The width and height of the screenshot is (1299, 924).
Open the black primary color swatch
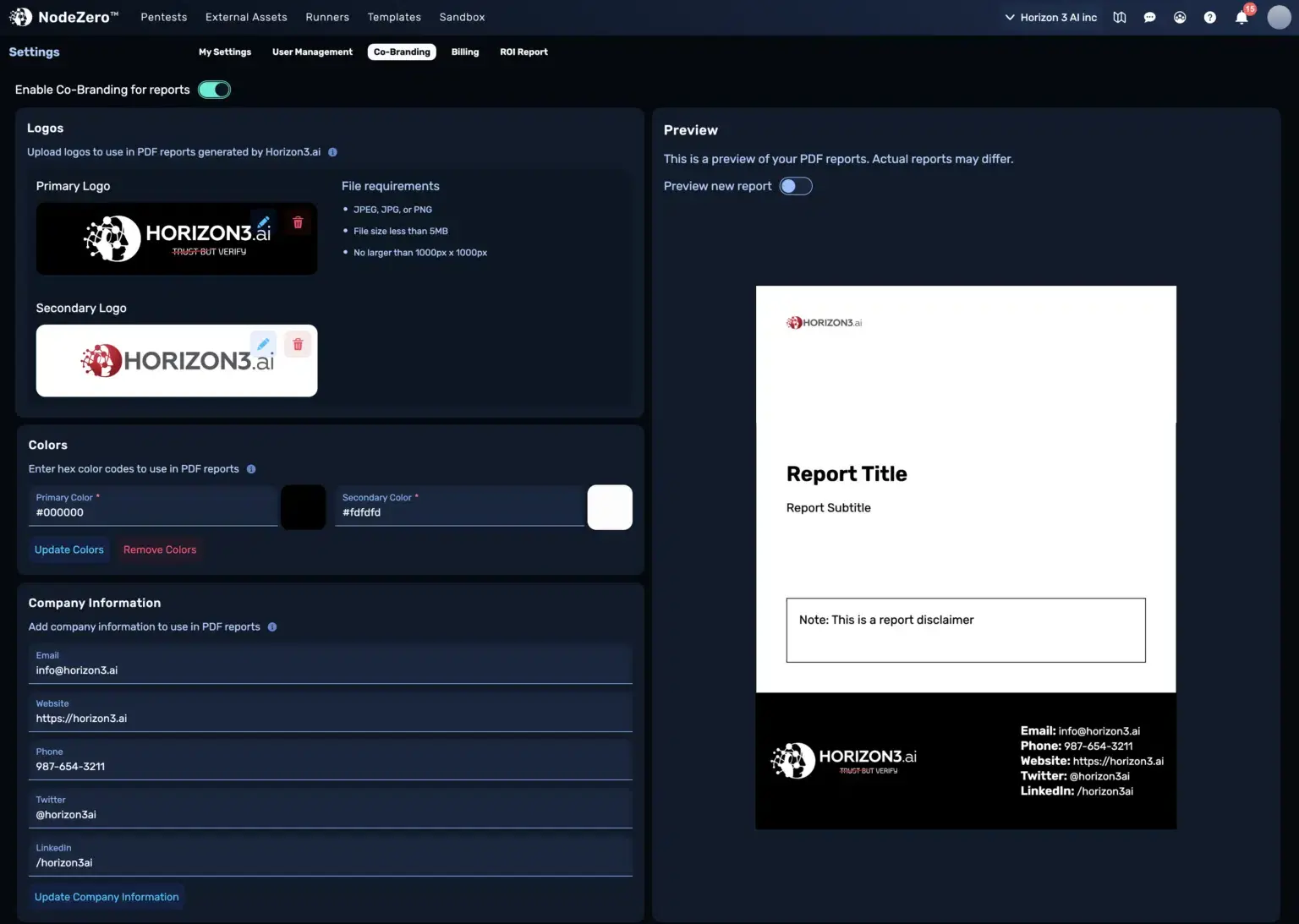pyautogui.click(x=303, y=507)
